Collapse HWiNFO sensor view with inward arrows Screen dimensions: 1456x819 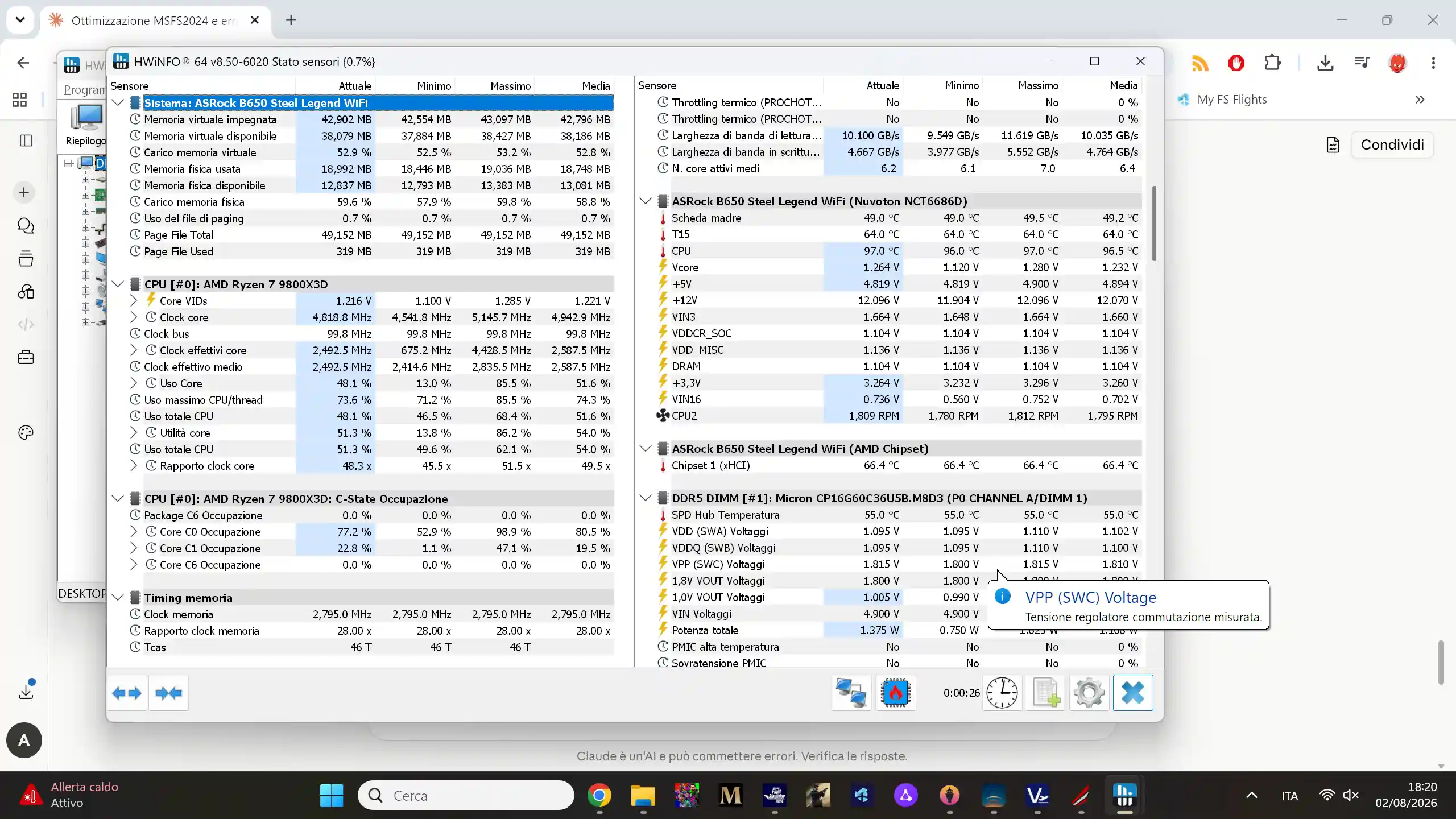(168, 693)
